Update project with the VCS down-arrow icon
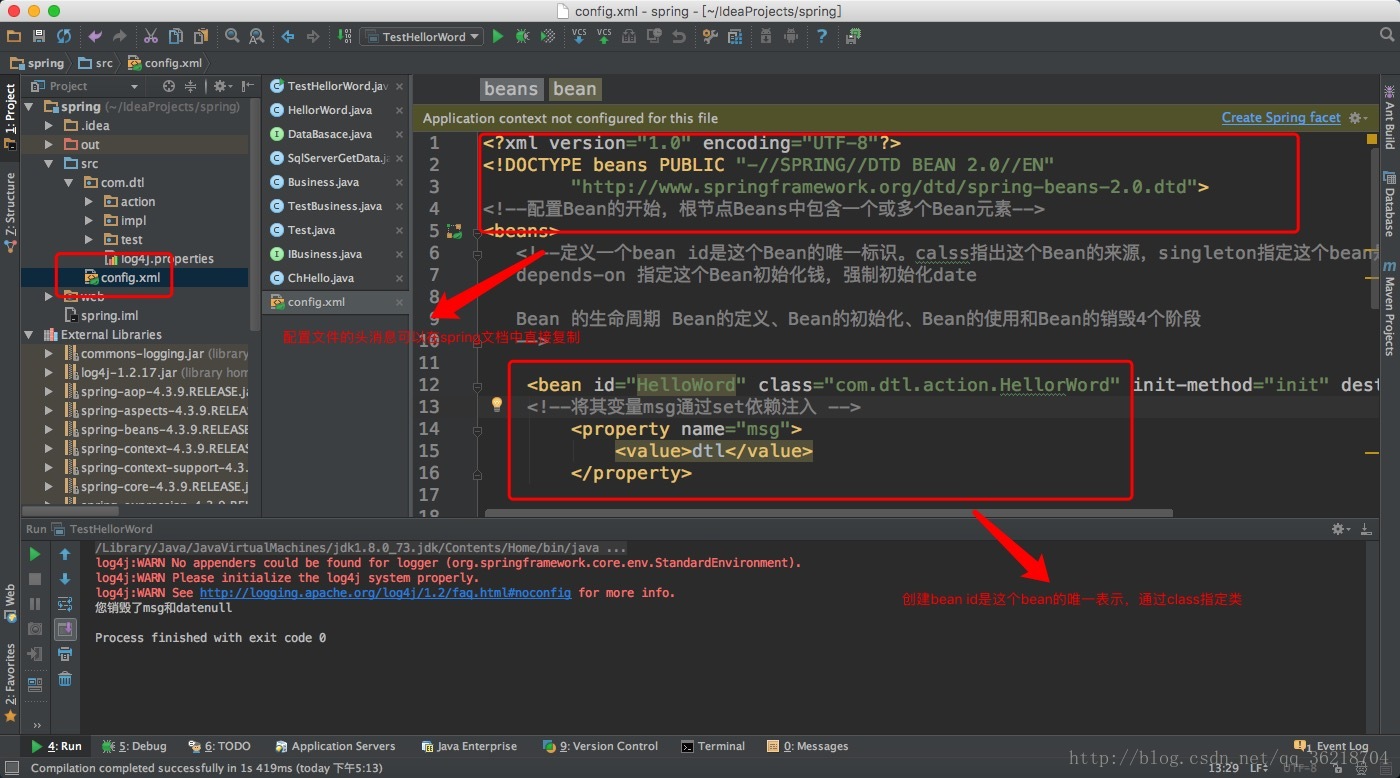Image resolution: width=1400 pixels, height=778 pixels. coord(579,36)
